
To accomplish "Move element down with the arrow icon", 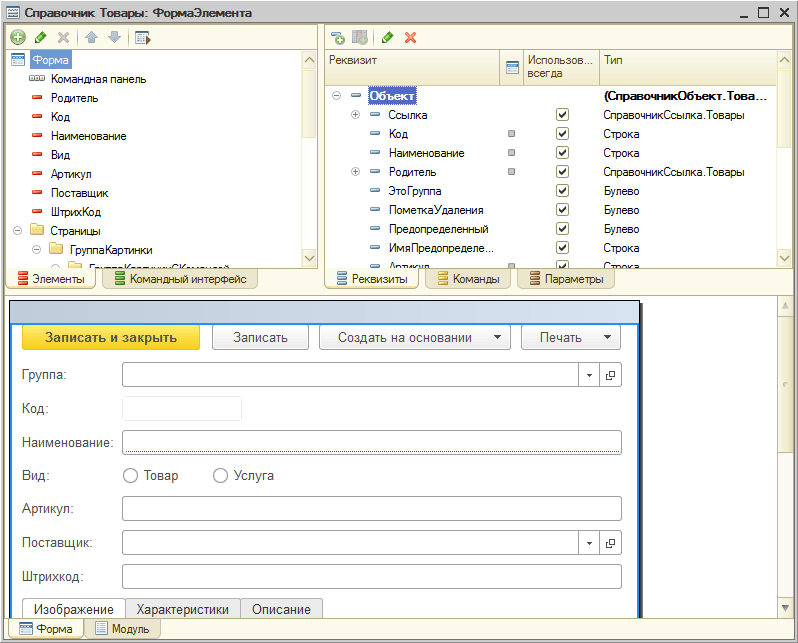I will pyautogui.click(x=115, y=37).
